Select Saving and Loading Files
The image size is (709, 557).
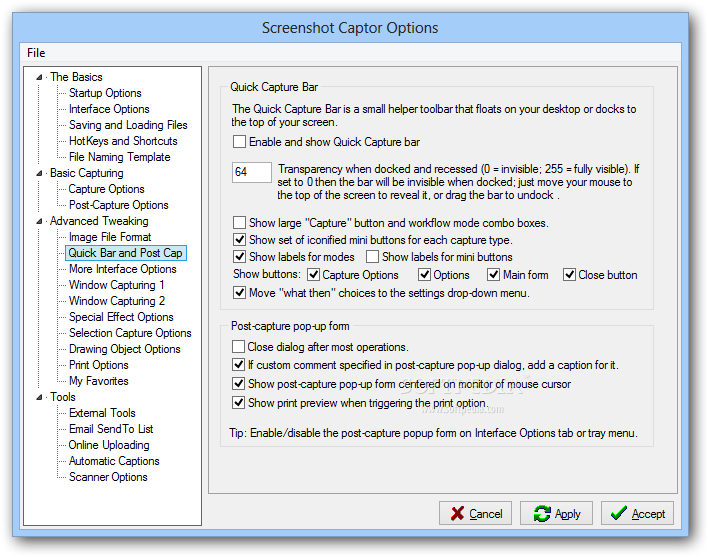pos(128,125)
